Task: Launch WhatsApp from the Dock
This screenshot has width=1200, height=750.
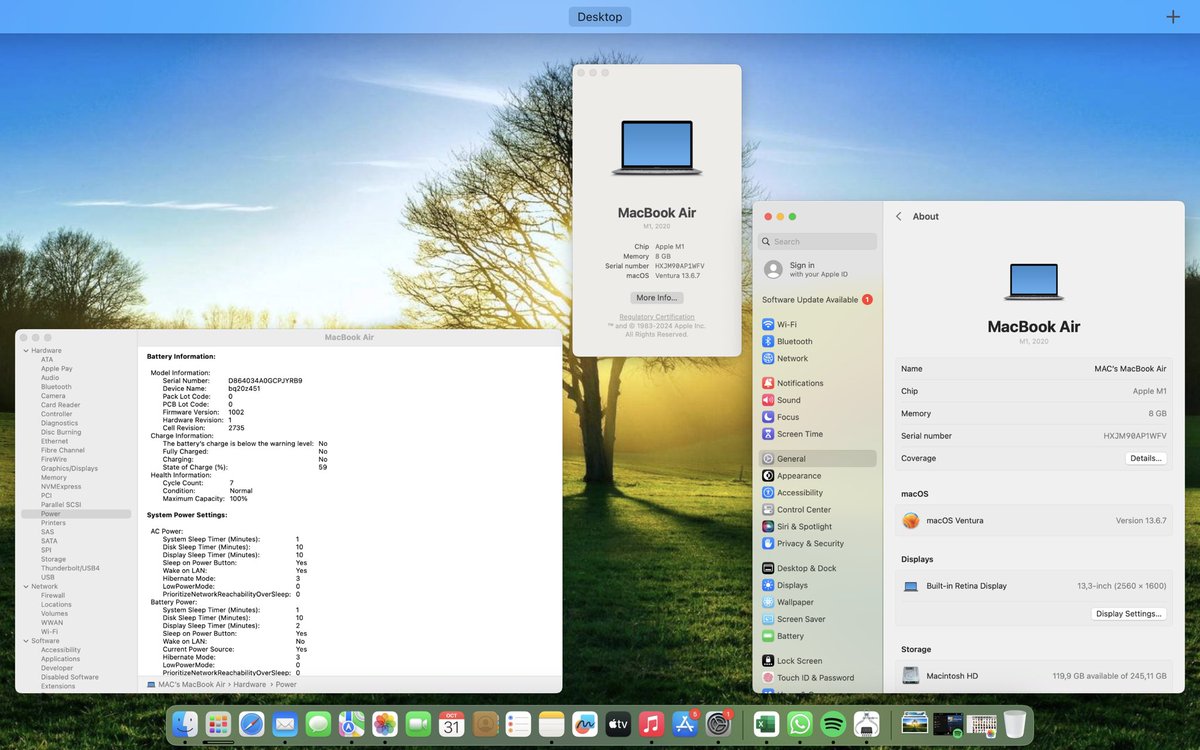Action: pos(799,724)
